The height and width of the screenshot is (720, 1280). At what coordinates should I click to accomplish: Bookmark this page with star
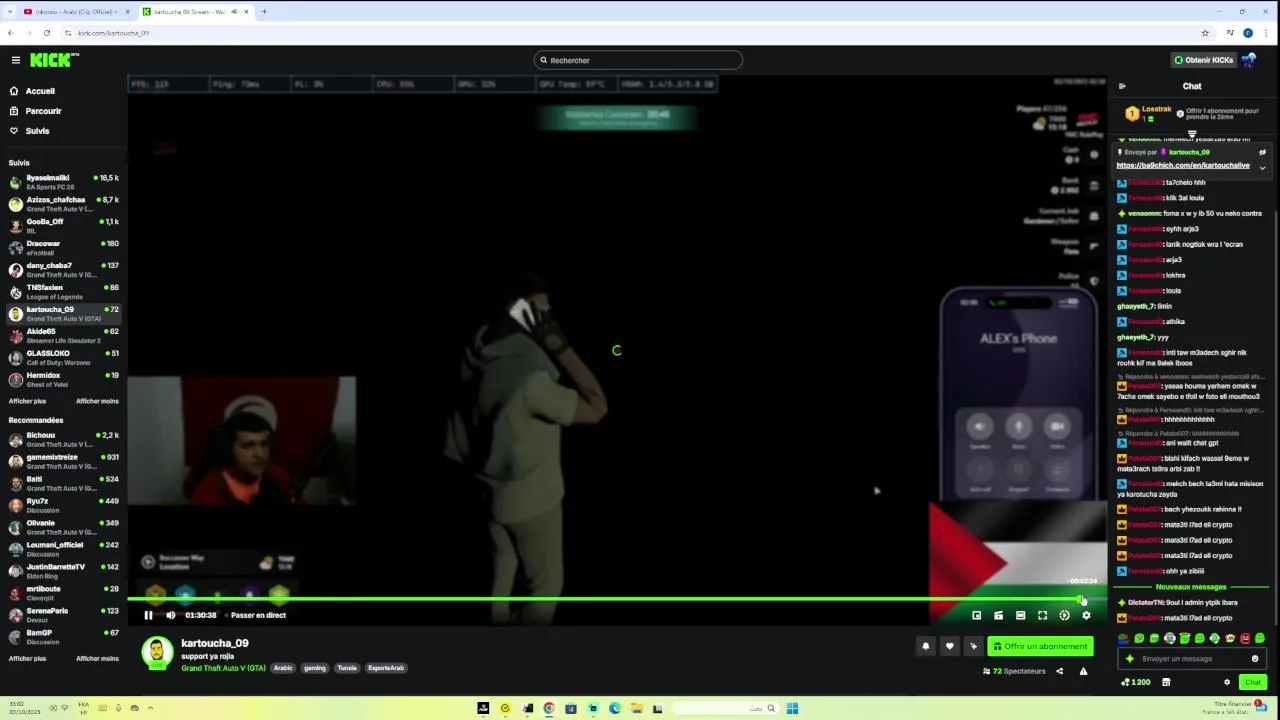(1205, 33)
